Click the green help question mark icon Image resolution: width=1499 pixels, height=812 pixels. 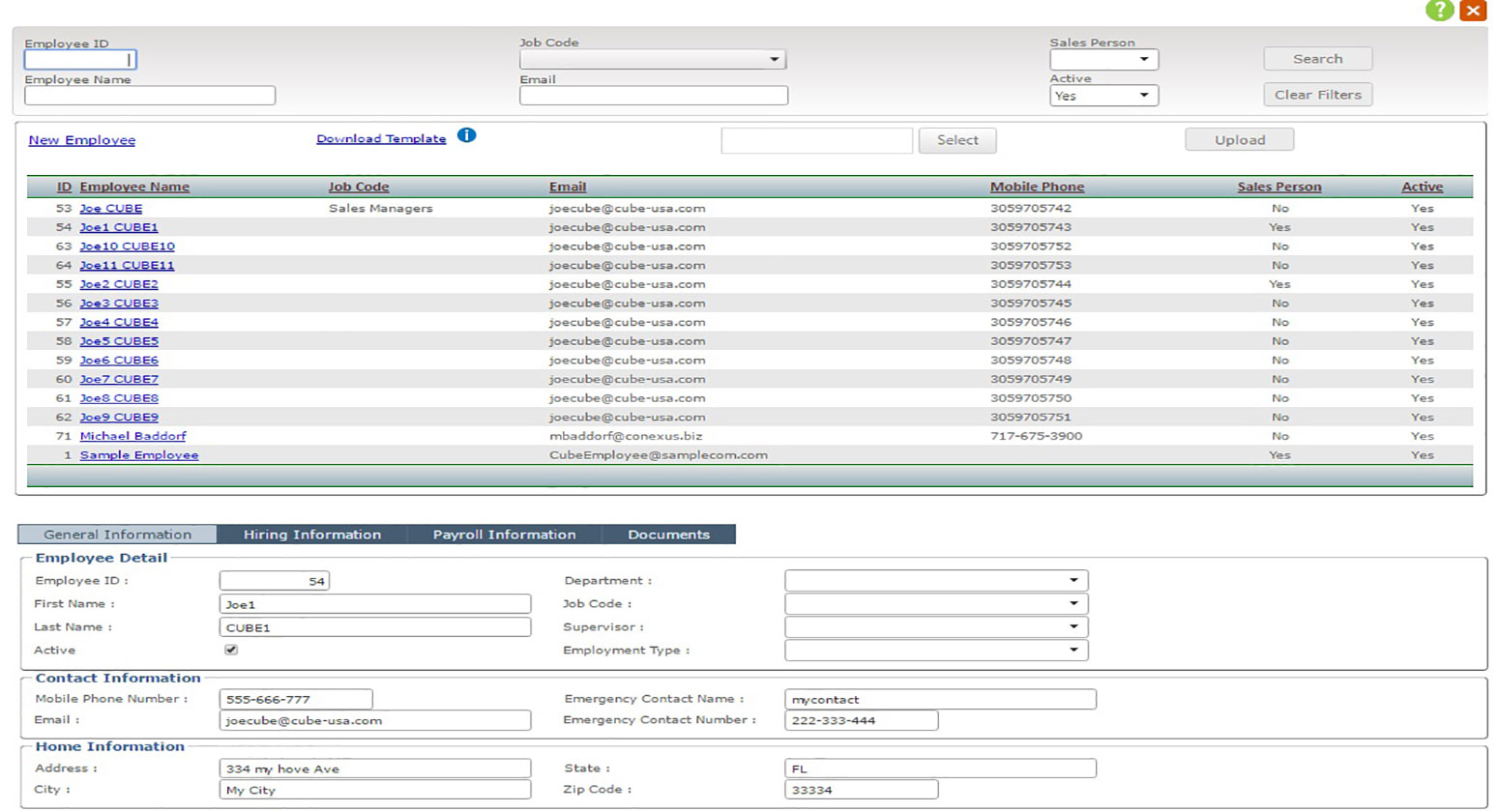point(1439,11)
